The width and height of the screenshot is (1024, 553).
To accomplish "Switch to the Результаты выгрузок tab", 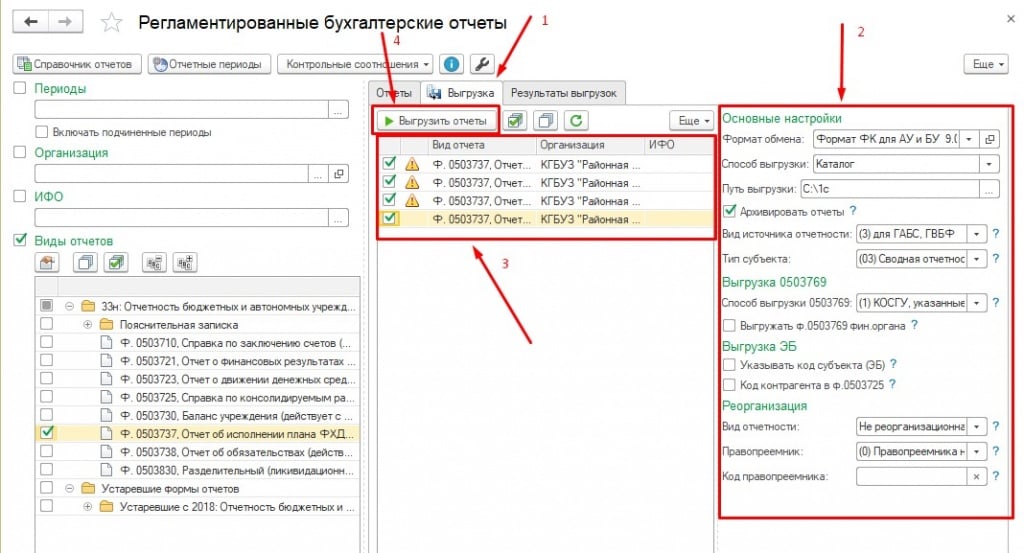I will point(564,93).
